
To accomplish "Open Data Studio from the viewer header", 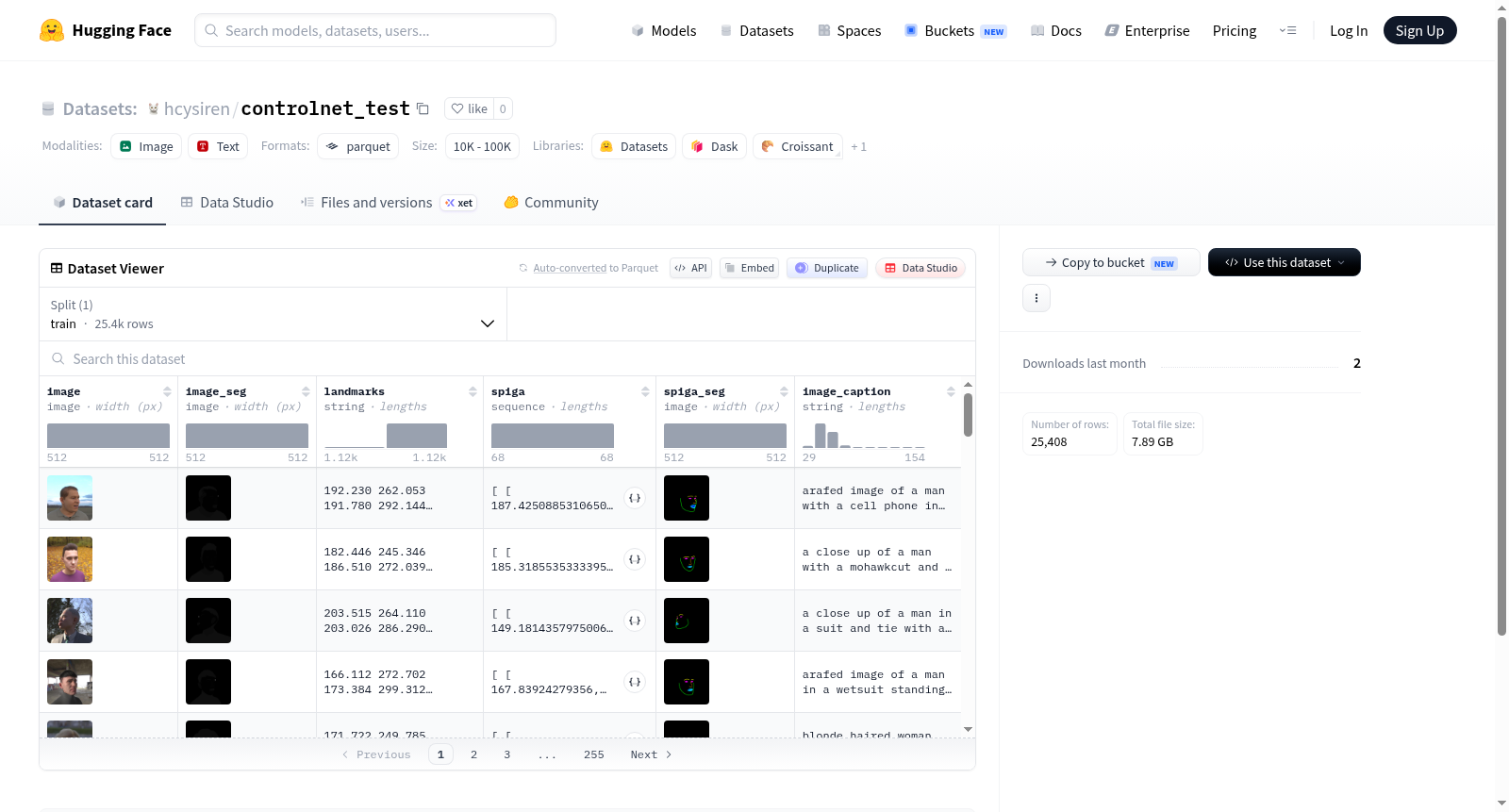I will pos(920,268).
